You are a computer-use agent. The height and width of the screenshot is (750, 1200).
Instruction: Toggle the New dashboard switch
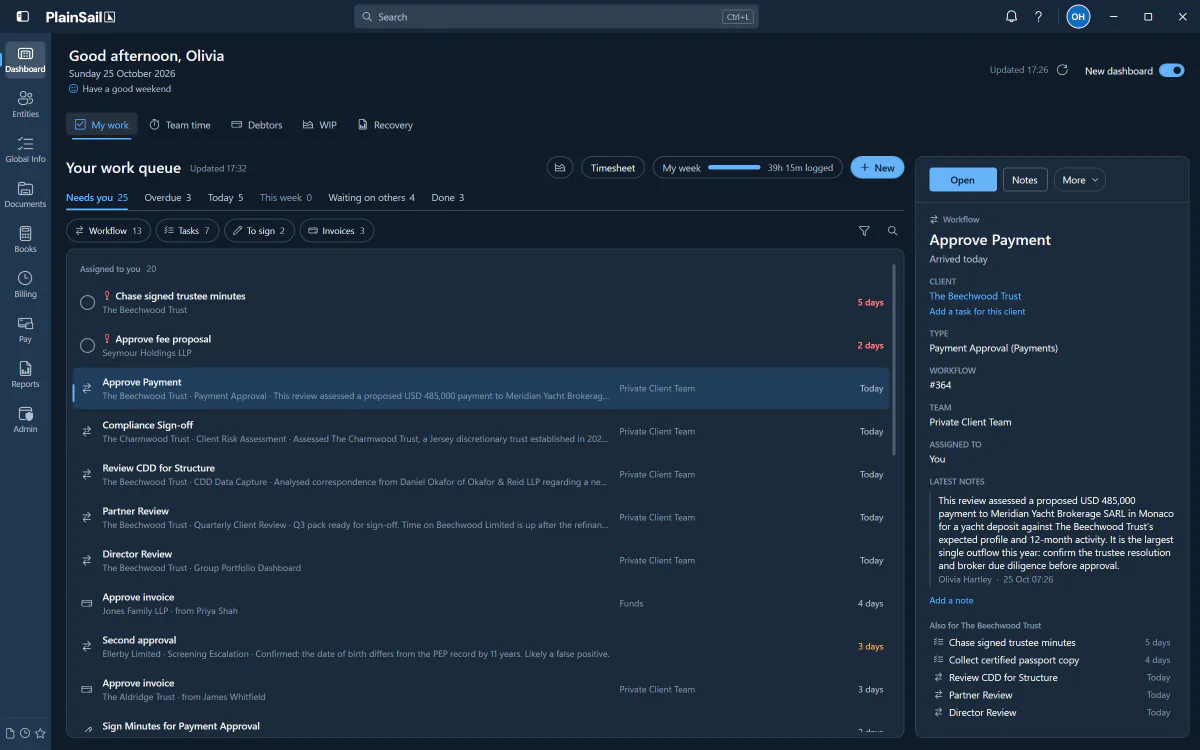coord(1171,71)
